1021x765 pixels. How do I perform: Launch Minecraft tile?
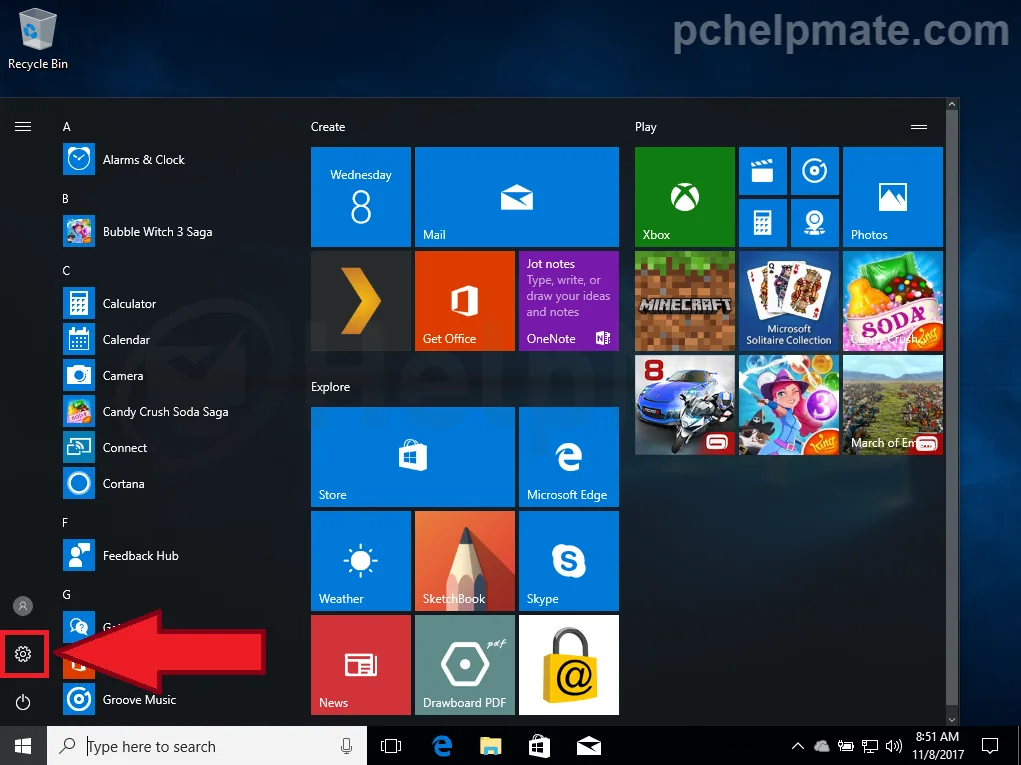pos(685,301)
